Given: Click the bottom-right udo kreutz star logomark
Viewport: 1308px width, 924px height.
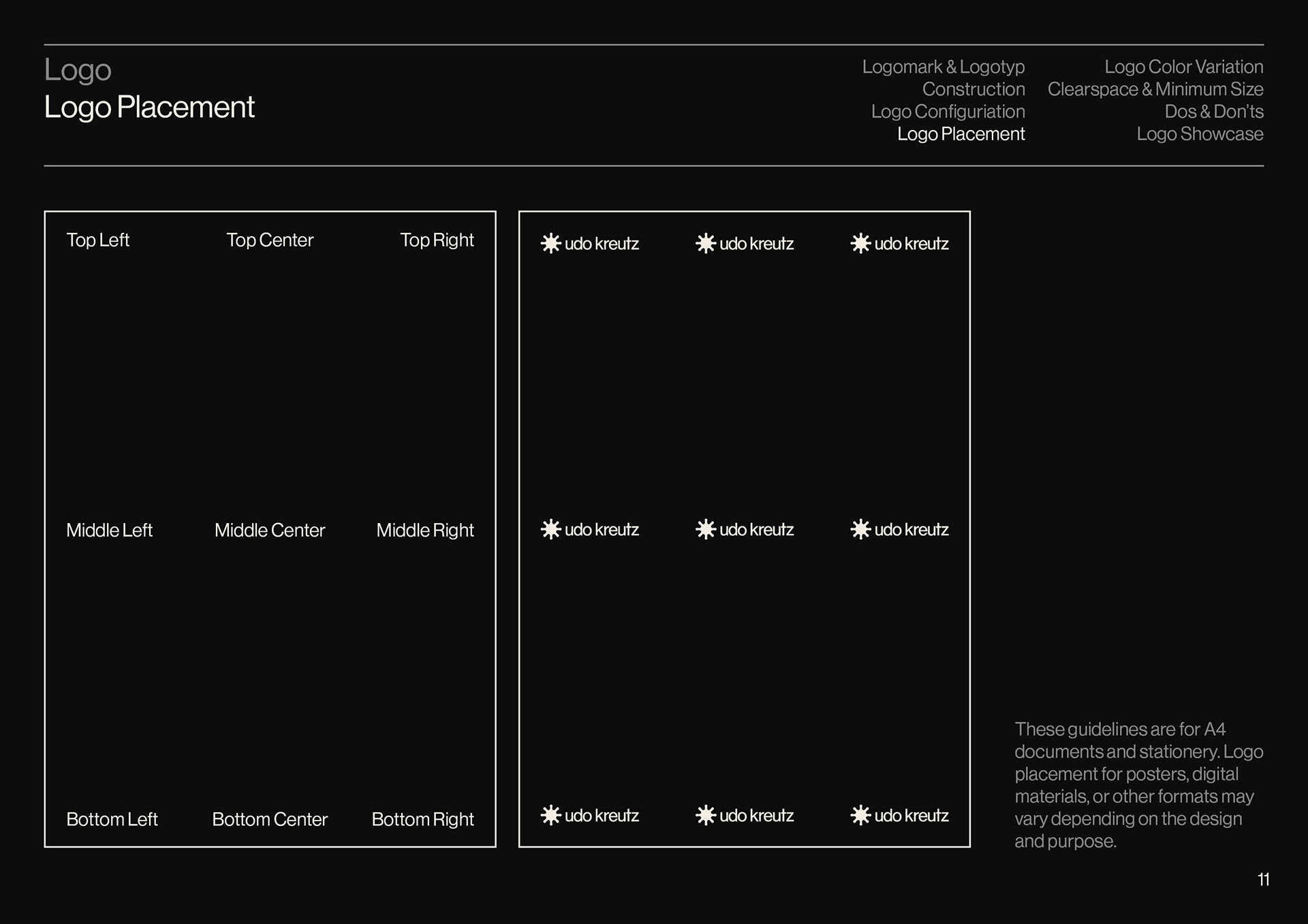Looking at the screenshot, I should pos(860,815).
